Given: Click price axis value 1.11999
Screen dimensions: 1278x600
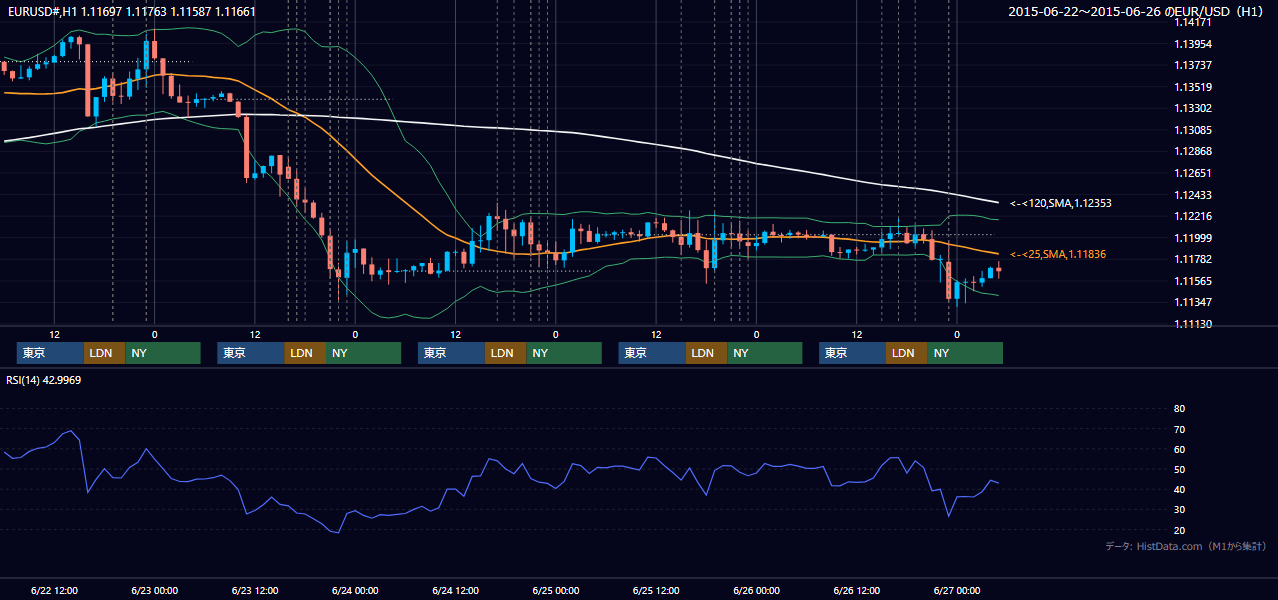Looking at the screenshot, I should 1193,238.
